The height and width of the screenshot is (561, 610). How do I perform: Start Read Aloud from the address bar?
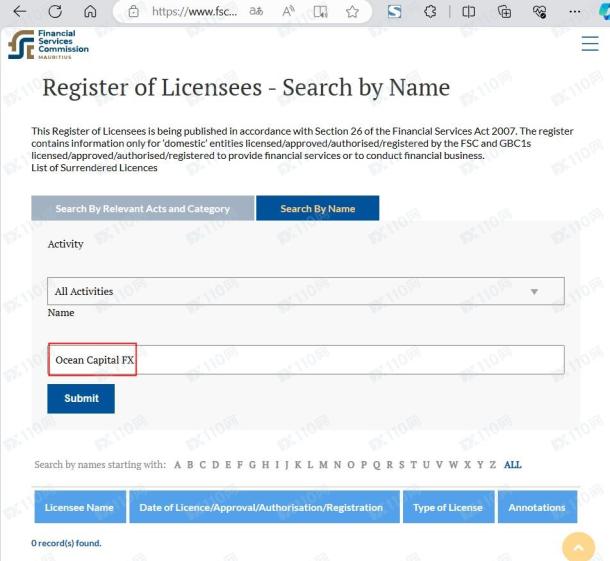(288, 12)
